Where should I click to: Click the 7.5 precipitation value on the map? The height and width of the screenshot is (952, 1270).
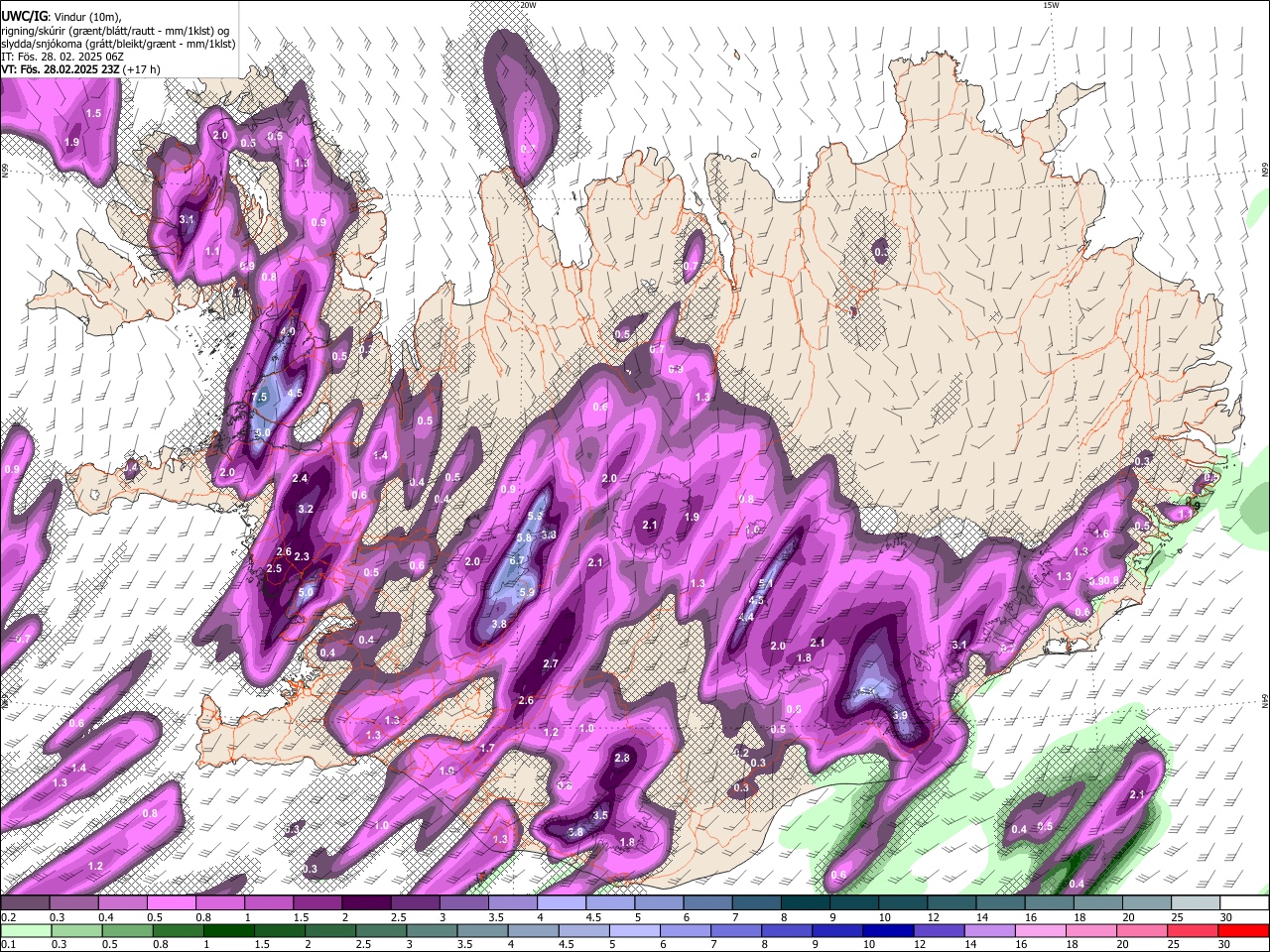click(x=260, y=397)
